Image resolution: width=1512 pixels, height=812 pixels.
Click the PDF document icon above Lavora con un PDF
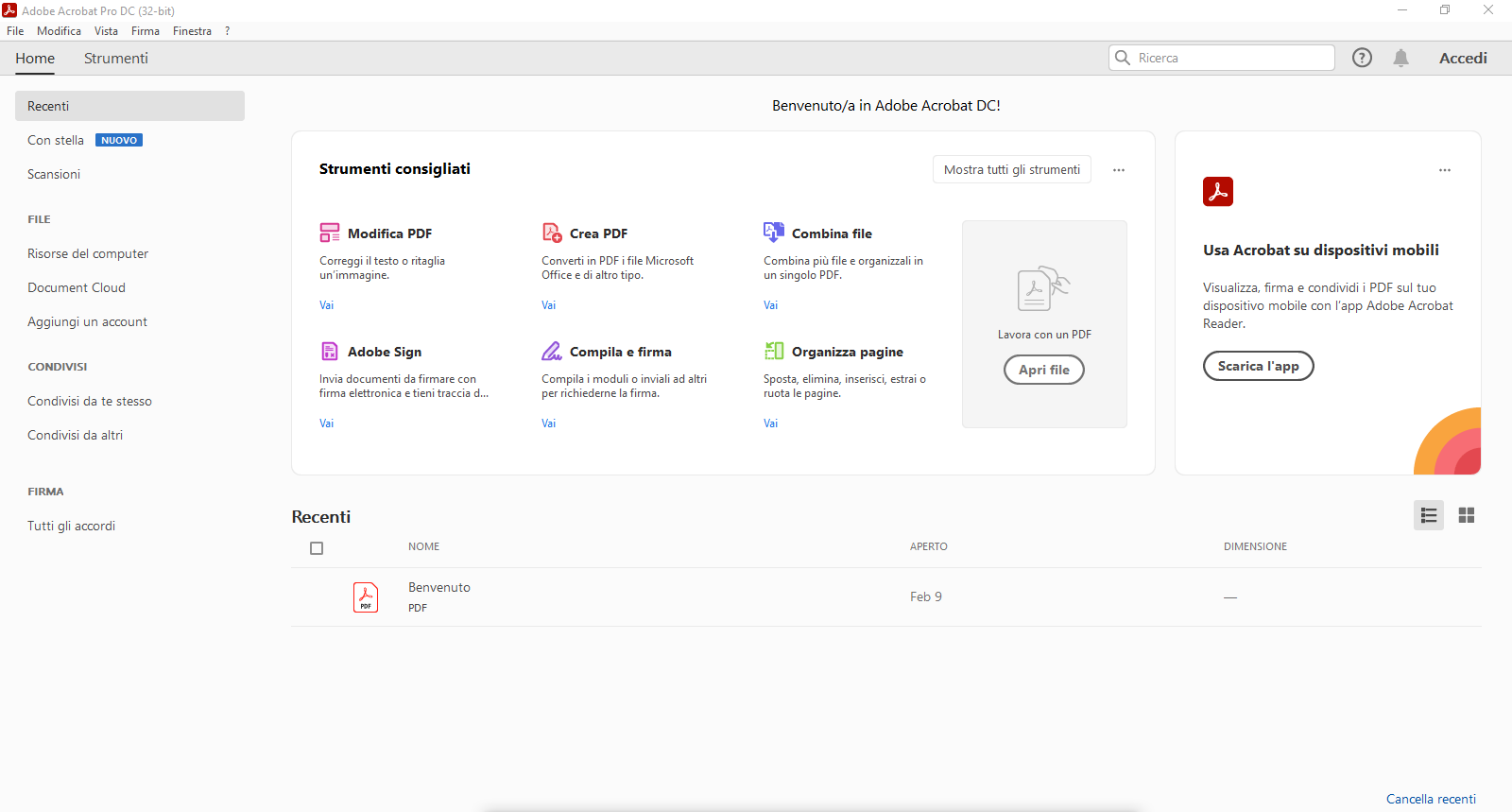coord(1043,288)
